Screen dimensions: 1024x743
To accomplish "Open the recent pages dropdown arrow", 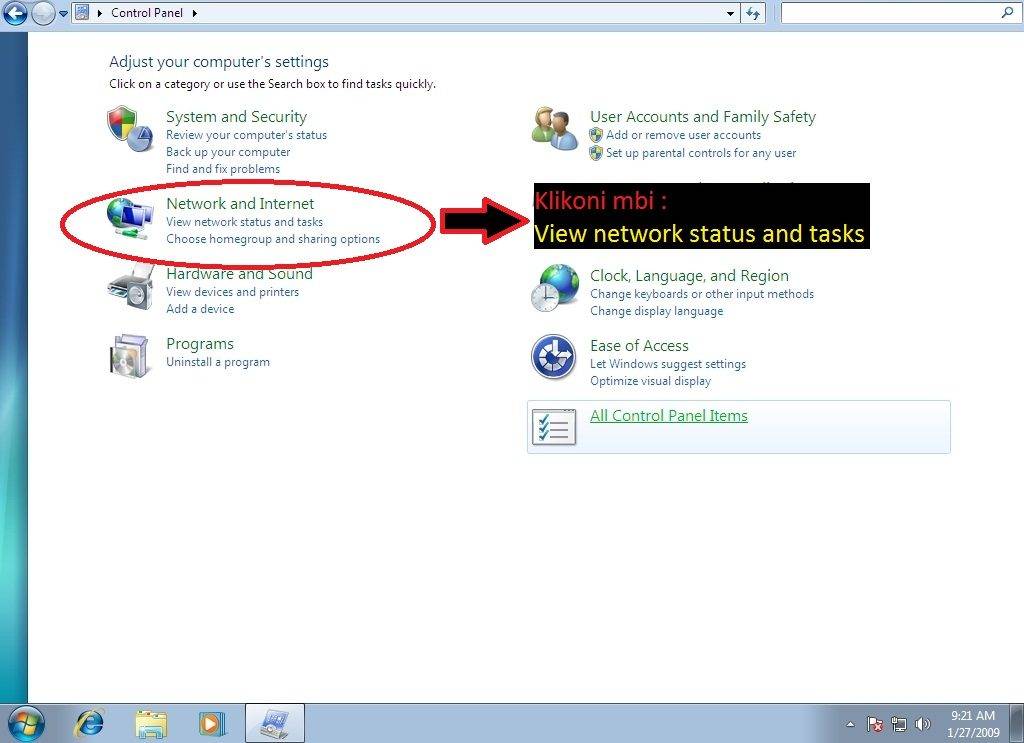I will pos(63,13).
